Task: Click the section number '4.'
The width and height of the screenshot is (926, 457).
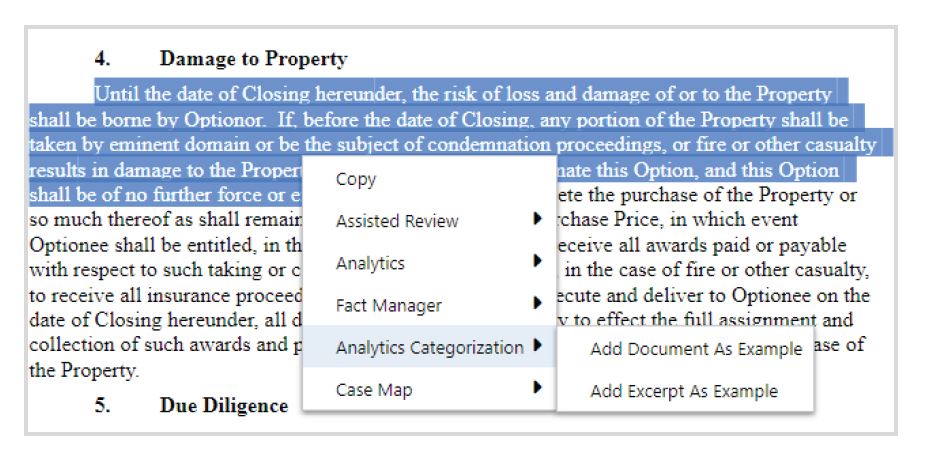Action: click(x=103, y=60)
